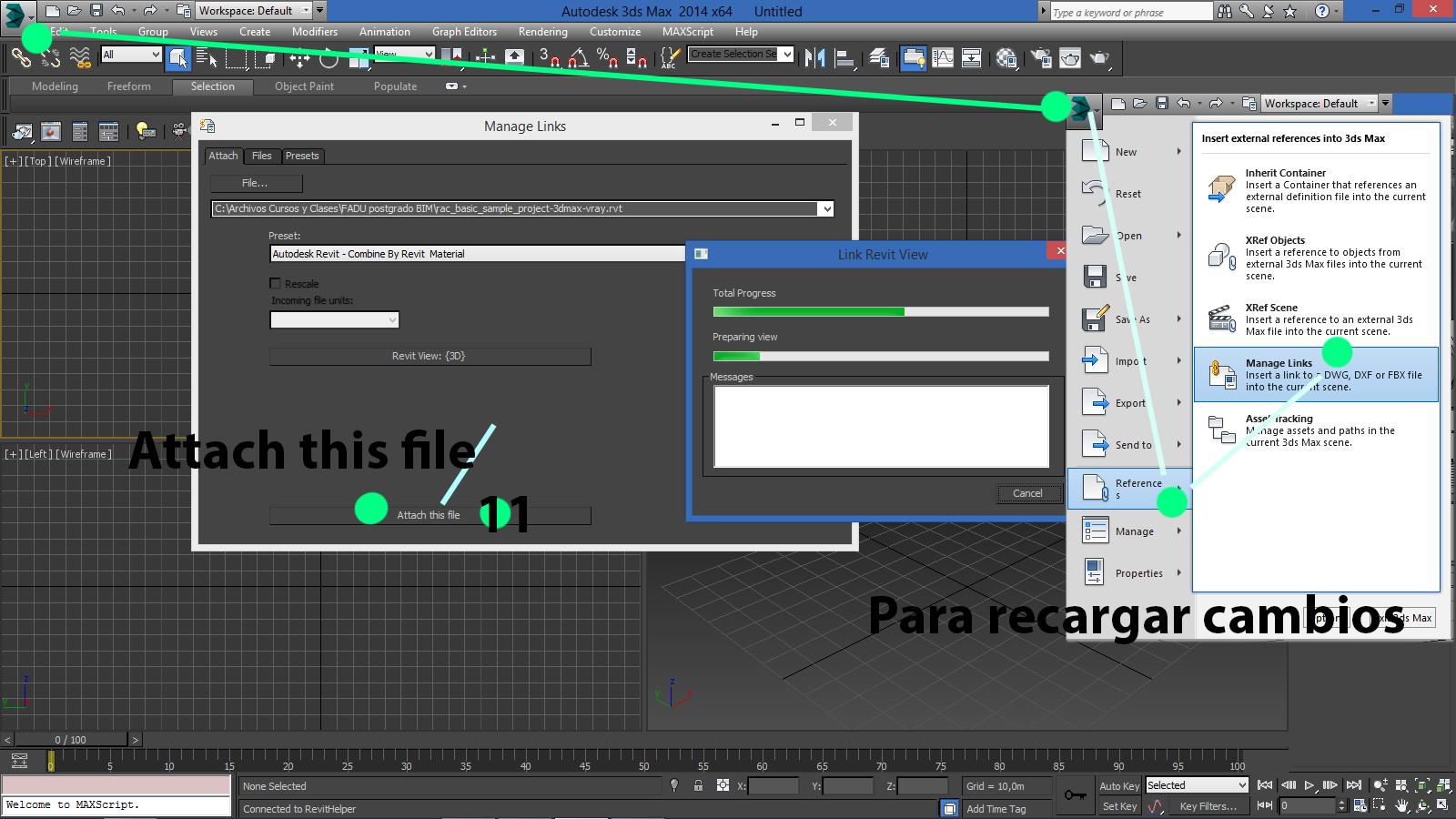Toggle Set Key mode
Viewport: 1456px width, 819px height.
point(1119,806)
